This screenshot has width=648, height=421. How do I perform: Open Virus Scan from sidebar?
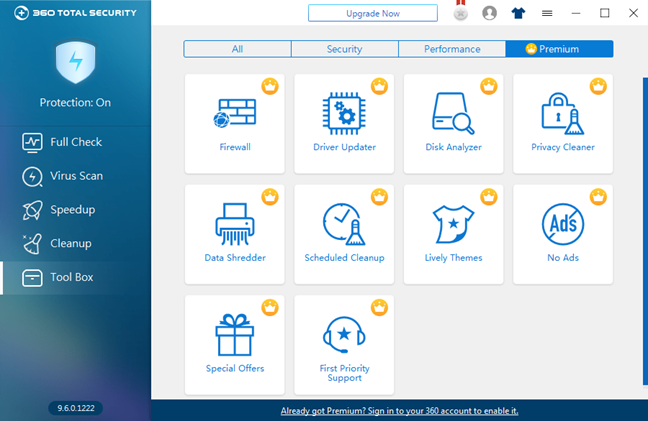tap(76, 176)
